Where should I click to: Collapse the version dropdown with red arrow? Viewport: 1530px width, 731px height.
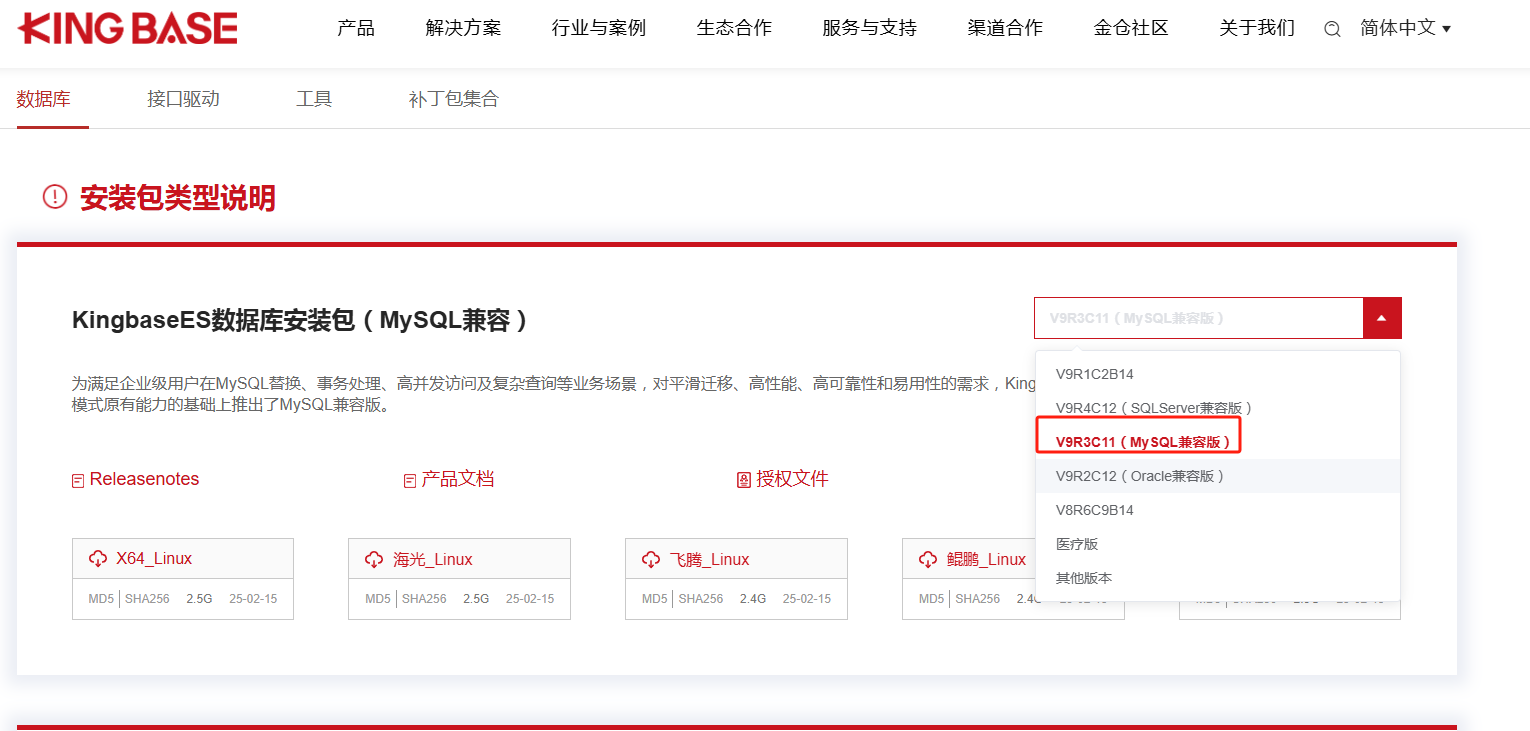point(1381,318)
